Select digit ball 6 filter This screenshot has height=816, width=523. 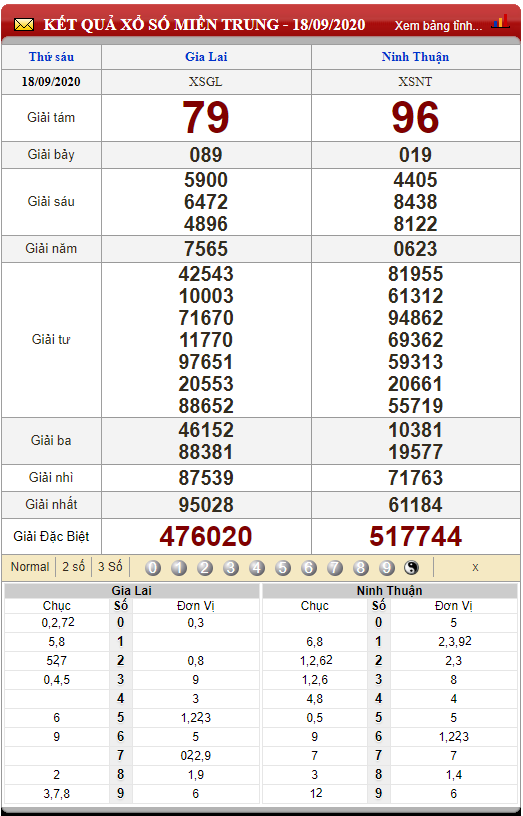point(309,568)
